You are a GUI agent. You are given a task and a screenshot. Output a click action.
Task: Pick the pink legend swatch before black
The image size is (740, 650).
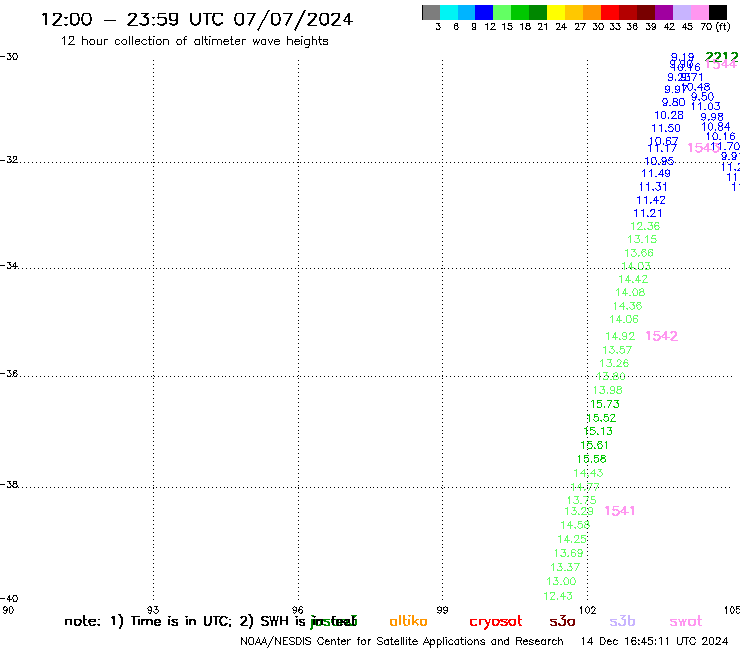(x=700, y=12)
